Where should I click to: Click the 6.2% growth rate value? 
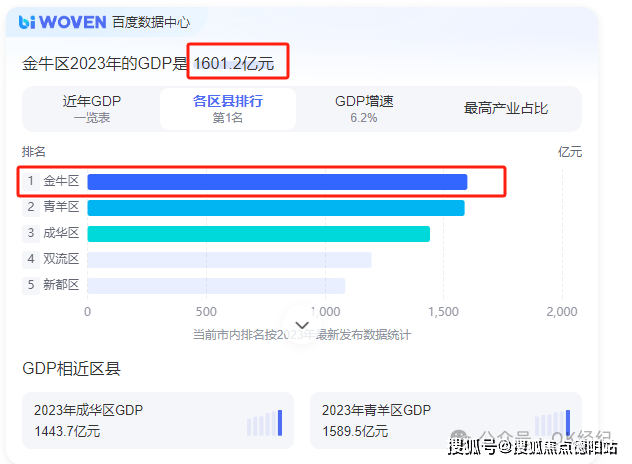[364, 118]
